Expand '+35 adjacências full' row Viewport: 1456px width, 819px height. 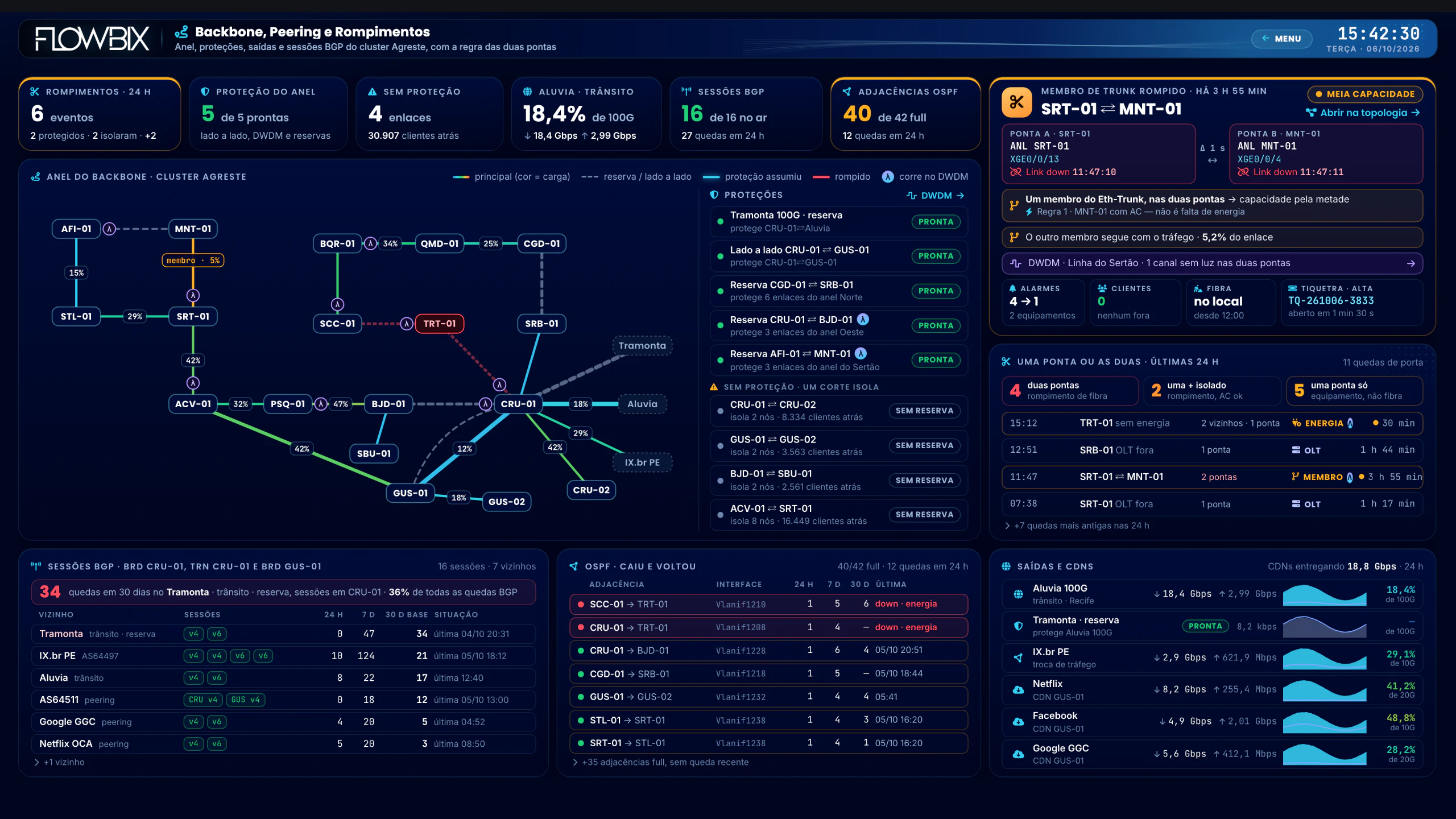click(x=660, y=762)
